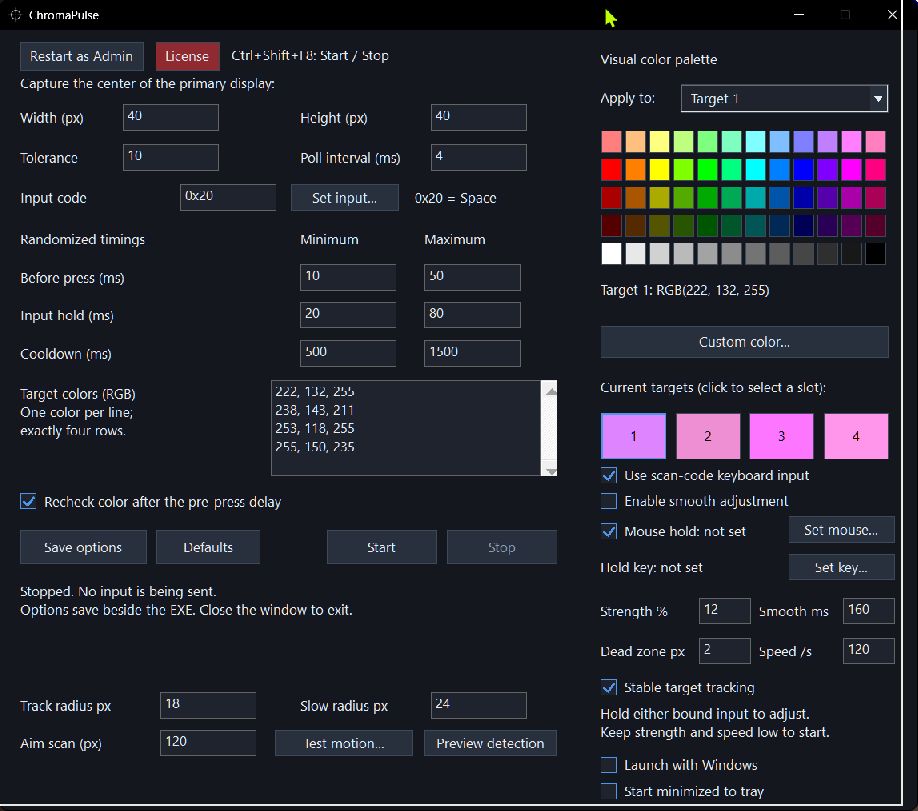
Task: Click the Set mouse... button
Action: click(x=841, y=530)
